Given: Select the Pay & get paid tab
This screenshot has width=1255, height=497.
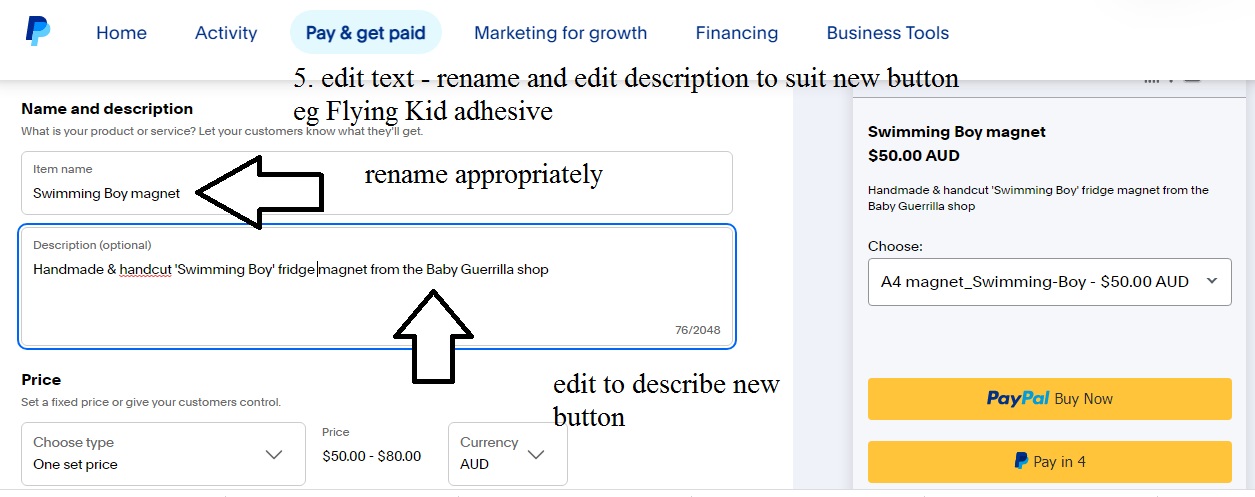Looking at the screenshot, I should pyautogui.click(x=366, y=33).
